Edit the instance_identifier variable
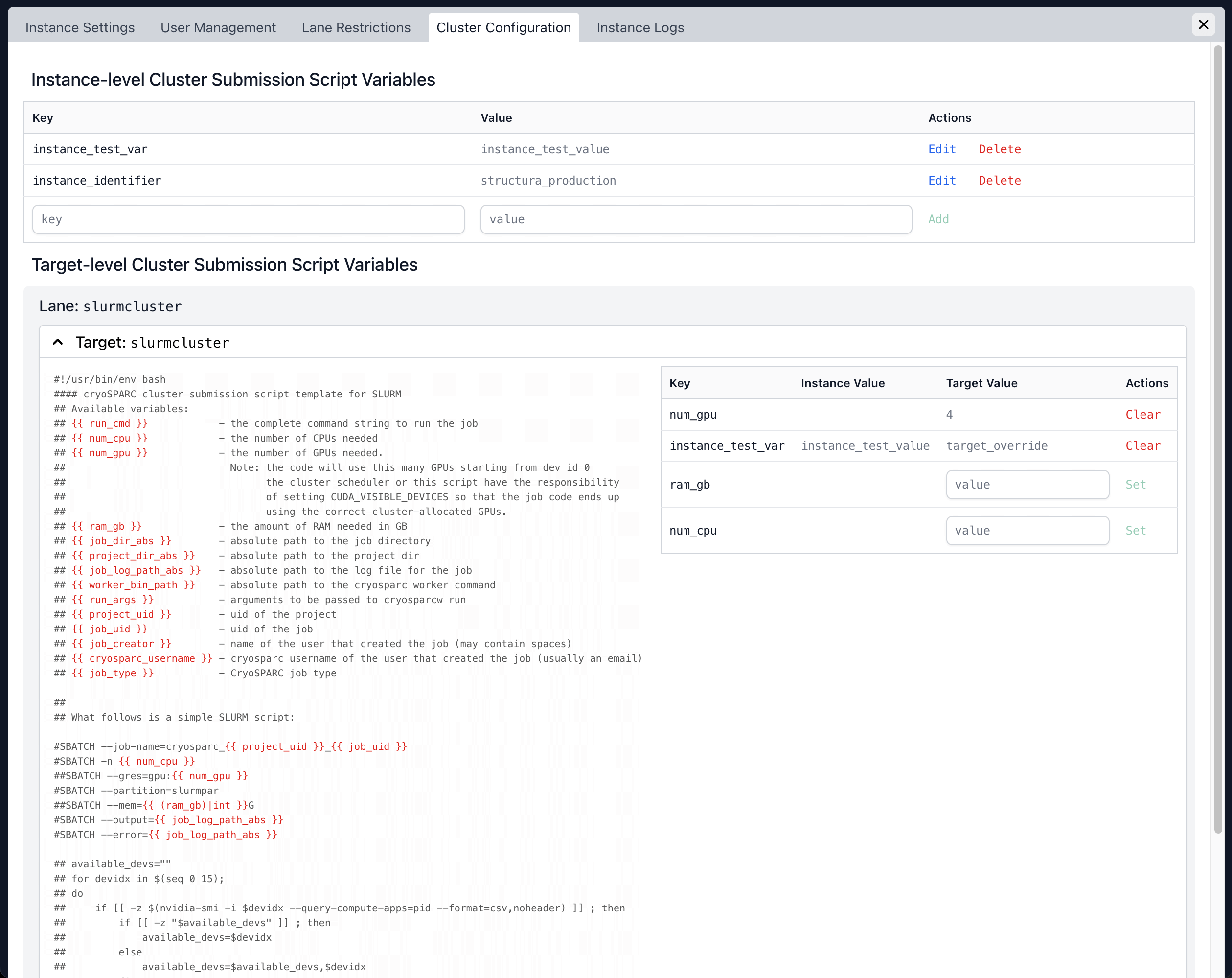 pyautogui.click(x=942, y=181)
